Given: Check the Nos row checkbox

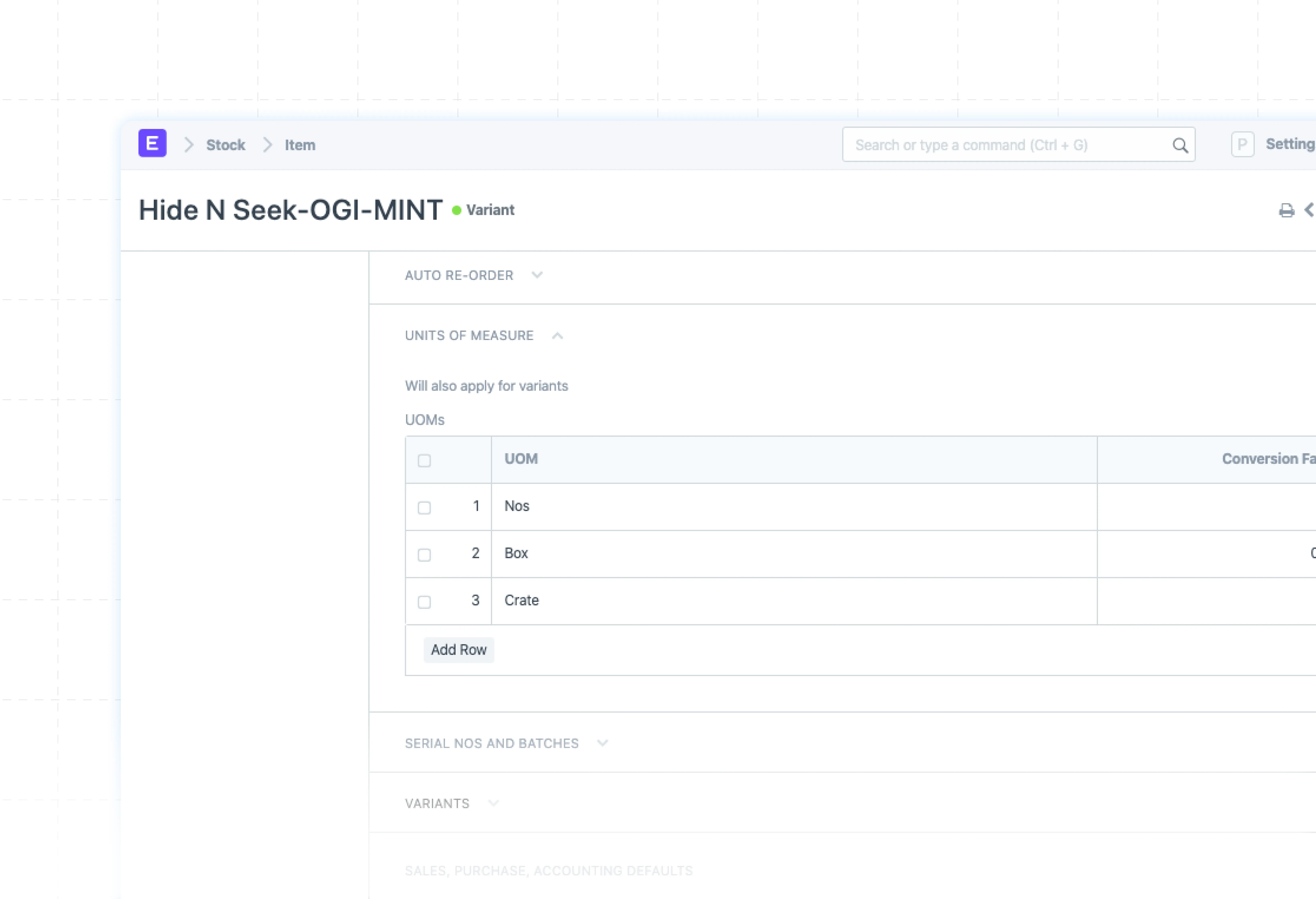Looking at the screenshot, I should (424, 507).
